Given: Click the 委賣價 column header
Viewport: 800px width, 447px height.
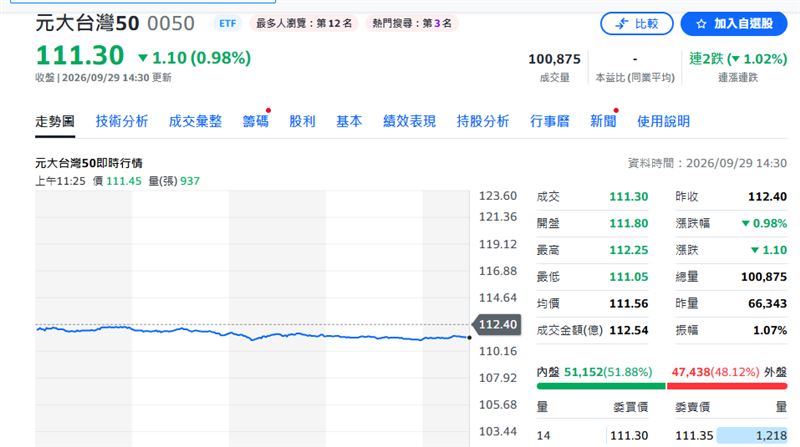Looking at the screenshot, I should click(x=693, y=407).
